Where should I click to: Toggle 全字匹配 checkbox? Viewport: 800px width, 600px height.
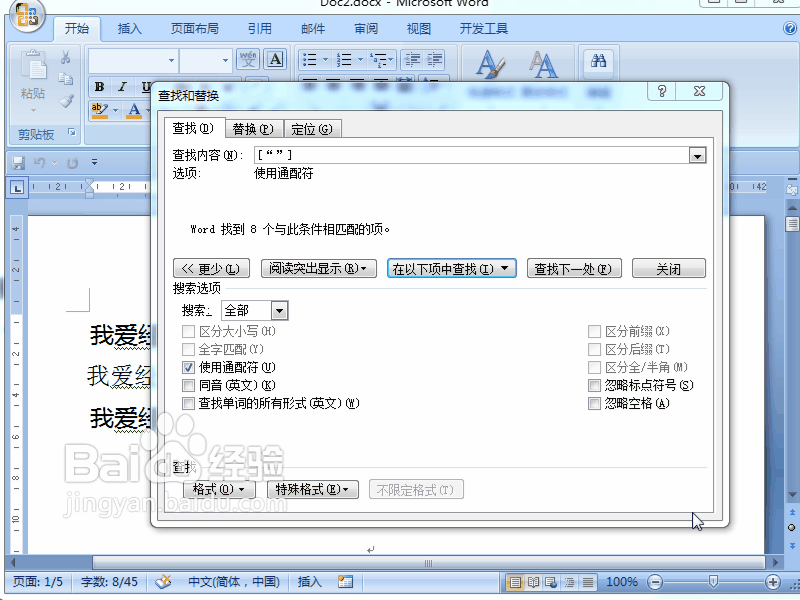(188, 349)
